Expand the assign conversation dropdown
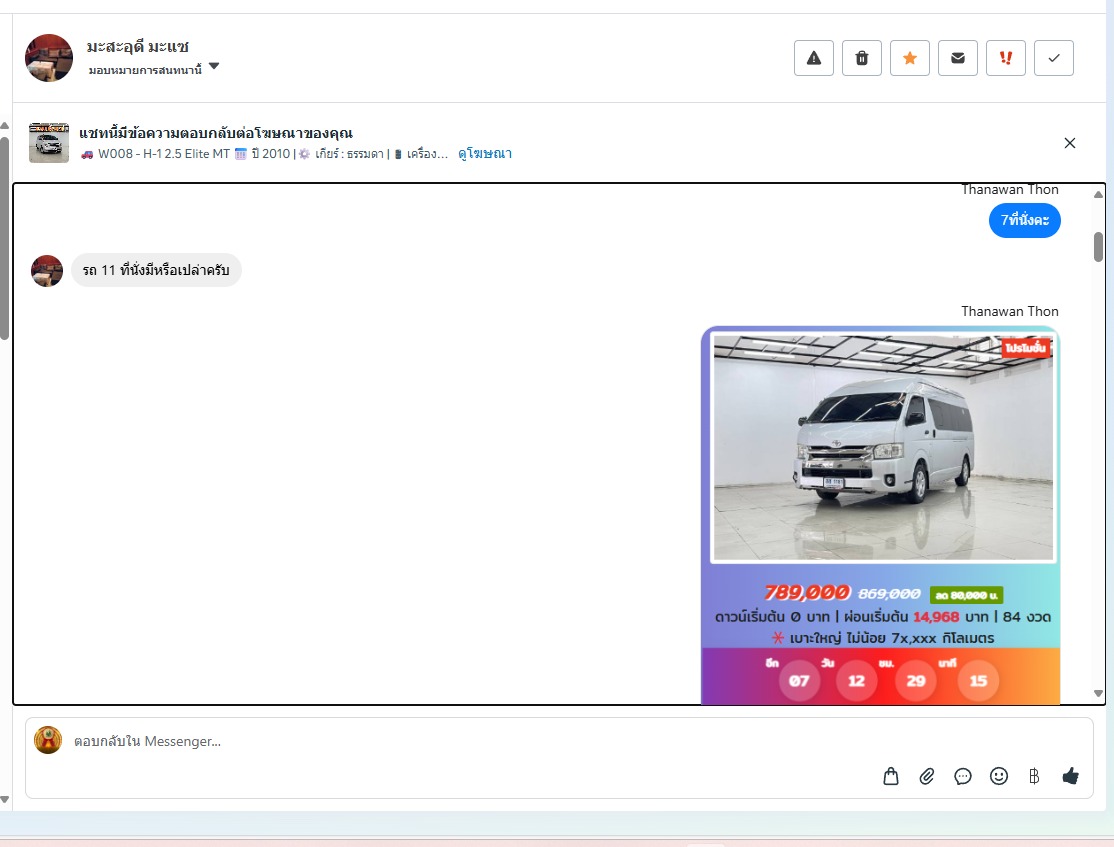 (214, 67)
